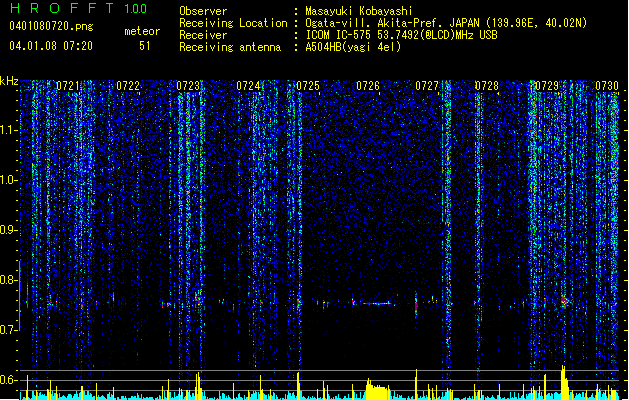The image size is (629, 400).
Task: Click the 0728 time marker
Action: pos(487,86)
